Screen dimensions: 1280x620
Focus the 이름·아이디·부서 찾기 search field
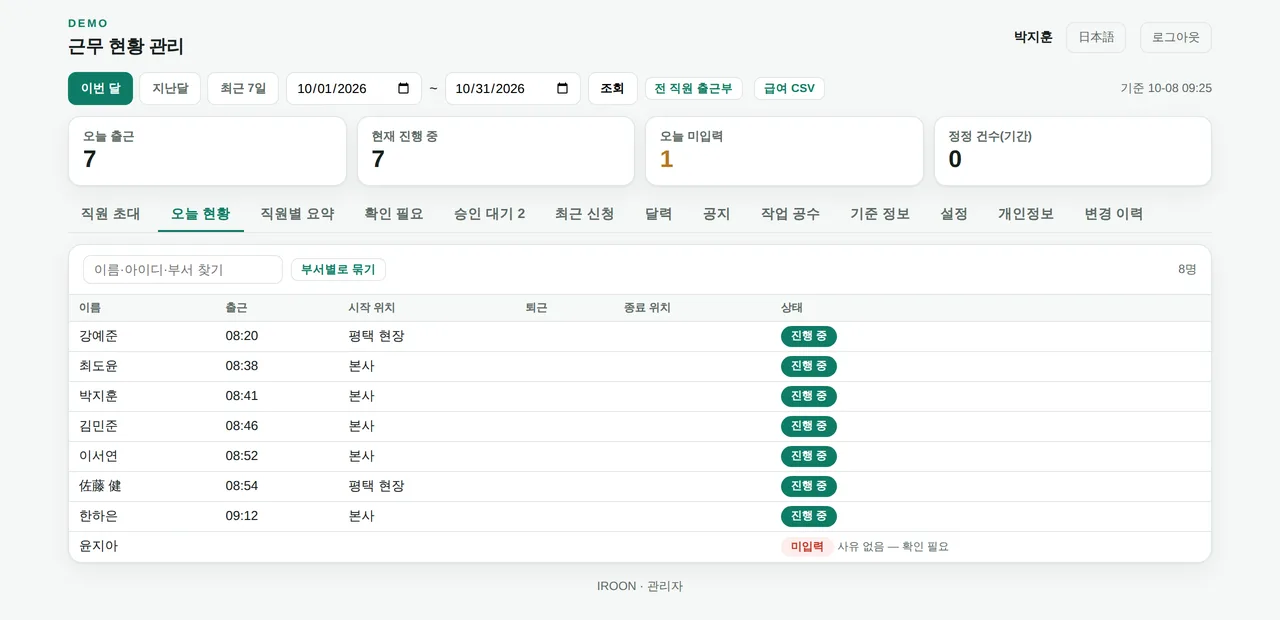point(183,269)
